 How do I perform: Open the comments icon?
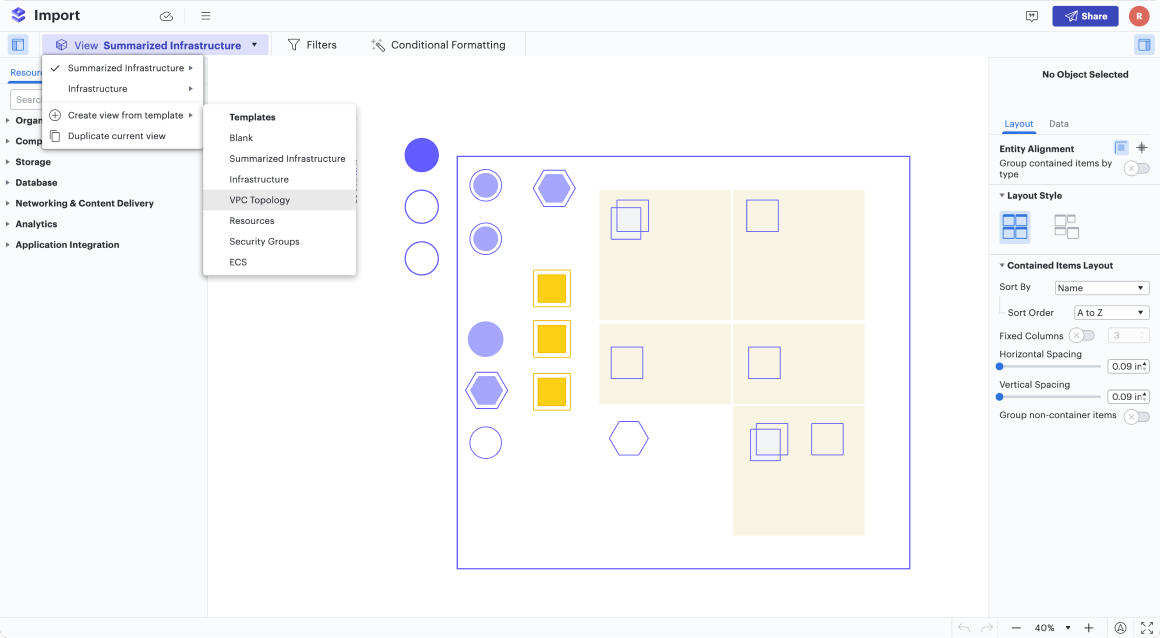point(1032,16)
